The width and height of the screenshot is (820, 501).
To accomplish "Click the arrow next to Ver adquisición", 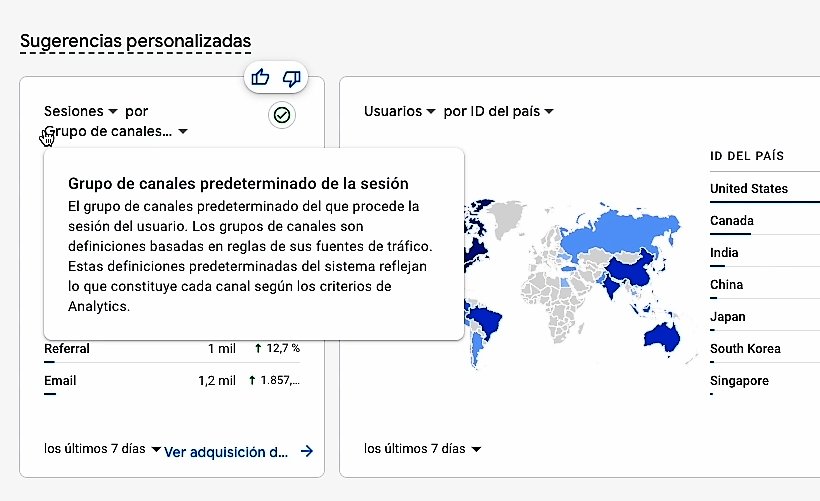I will (307, 451).
